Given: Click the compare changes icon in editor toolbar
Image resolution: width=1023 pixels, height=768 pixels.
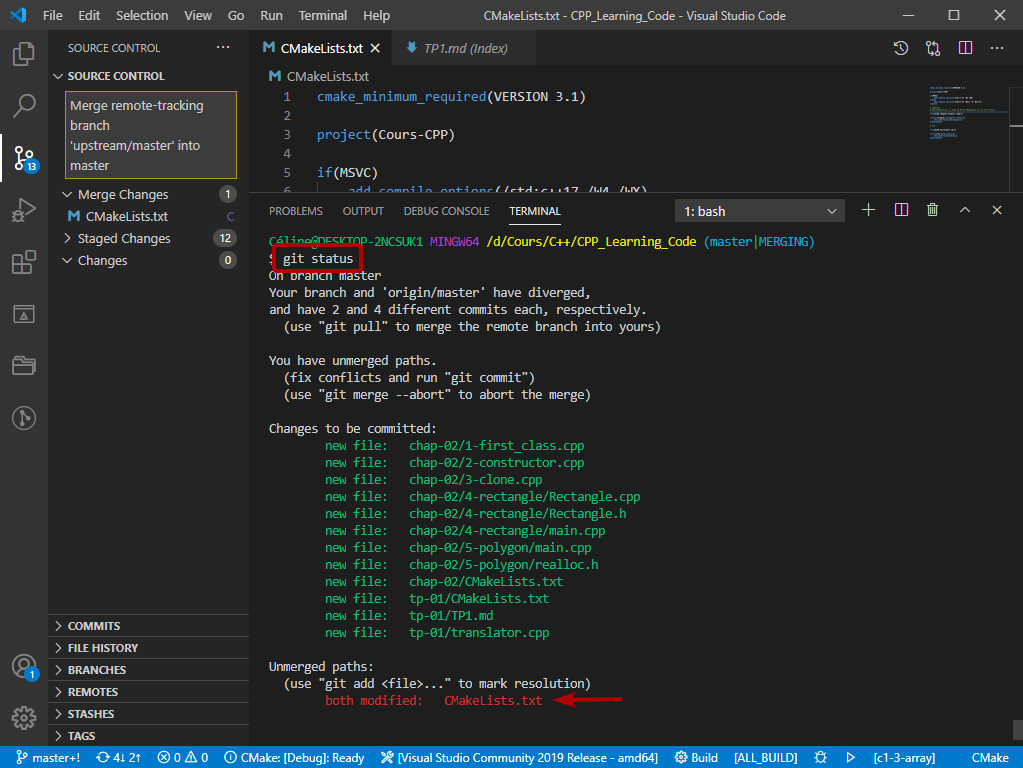Looking at the screenshot, I should [933, 48].
